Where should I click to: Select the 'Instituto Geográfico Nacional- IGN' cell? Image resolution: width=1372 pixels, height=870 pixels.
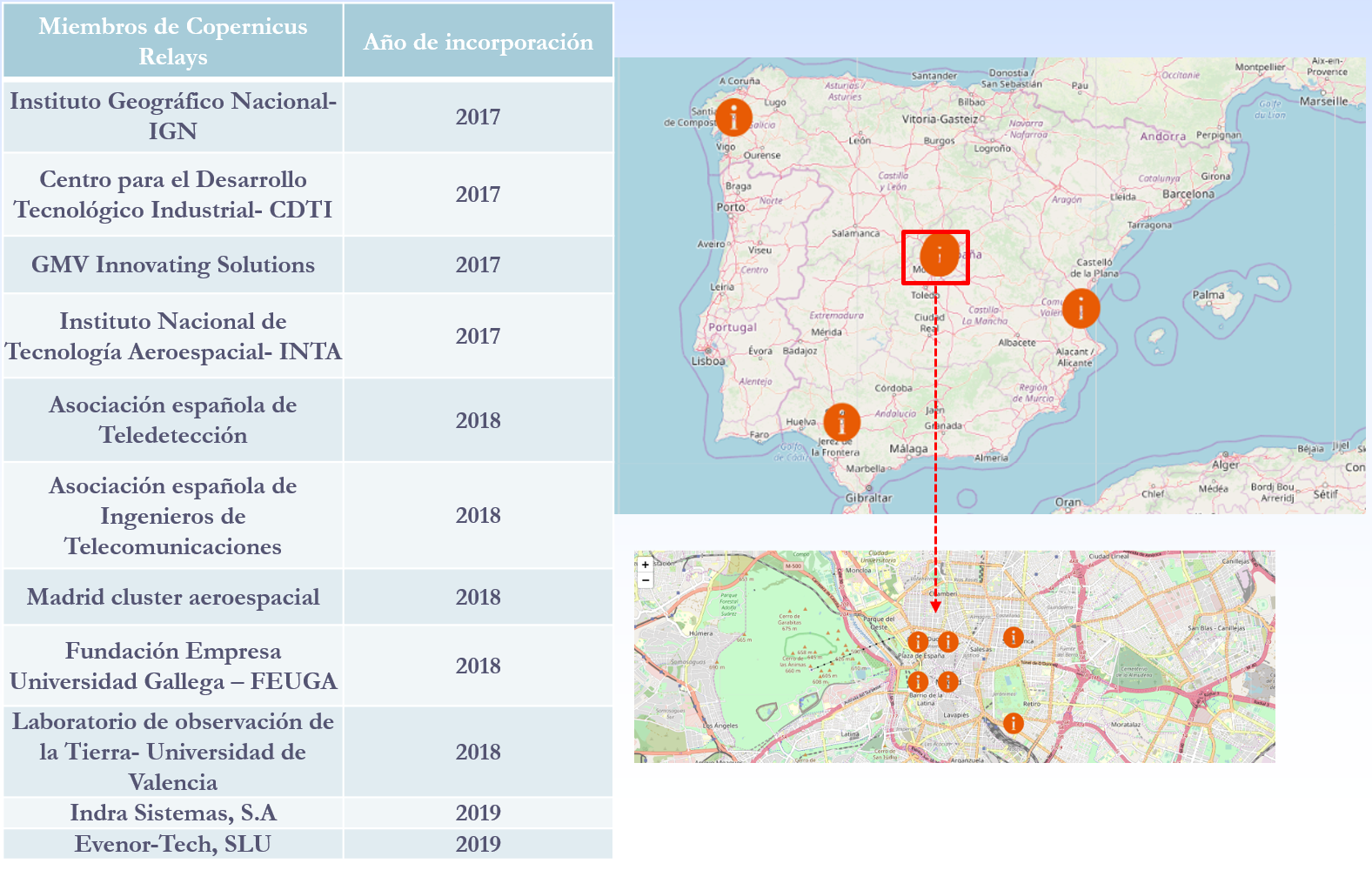(173, 116)
